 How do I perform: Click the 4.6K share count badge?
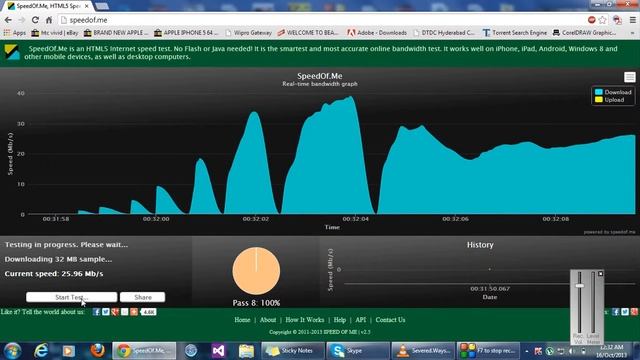coord(148,312)
